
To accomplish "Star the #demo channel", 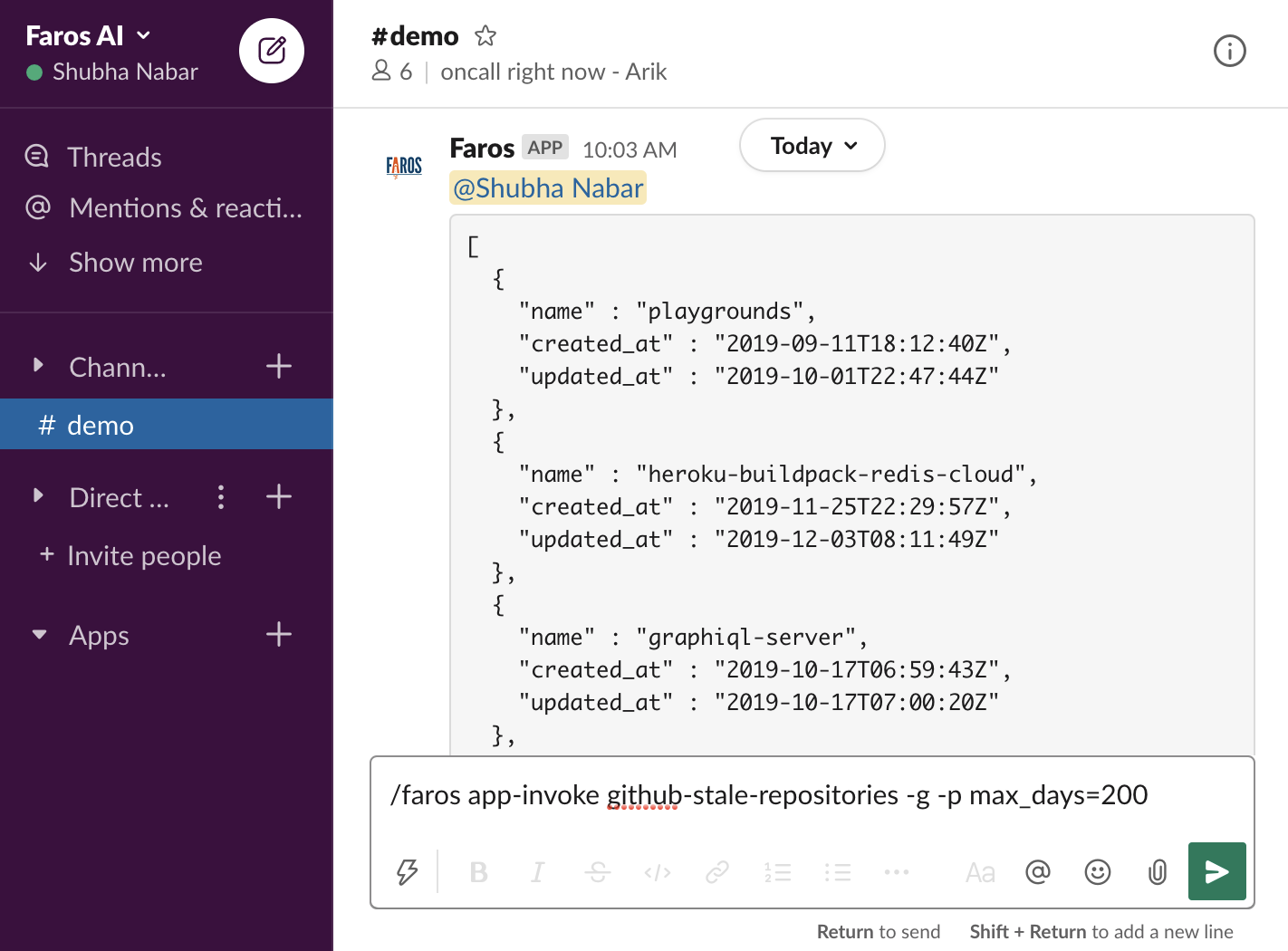I will [485, 36].
